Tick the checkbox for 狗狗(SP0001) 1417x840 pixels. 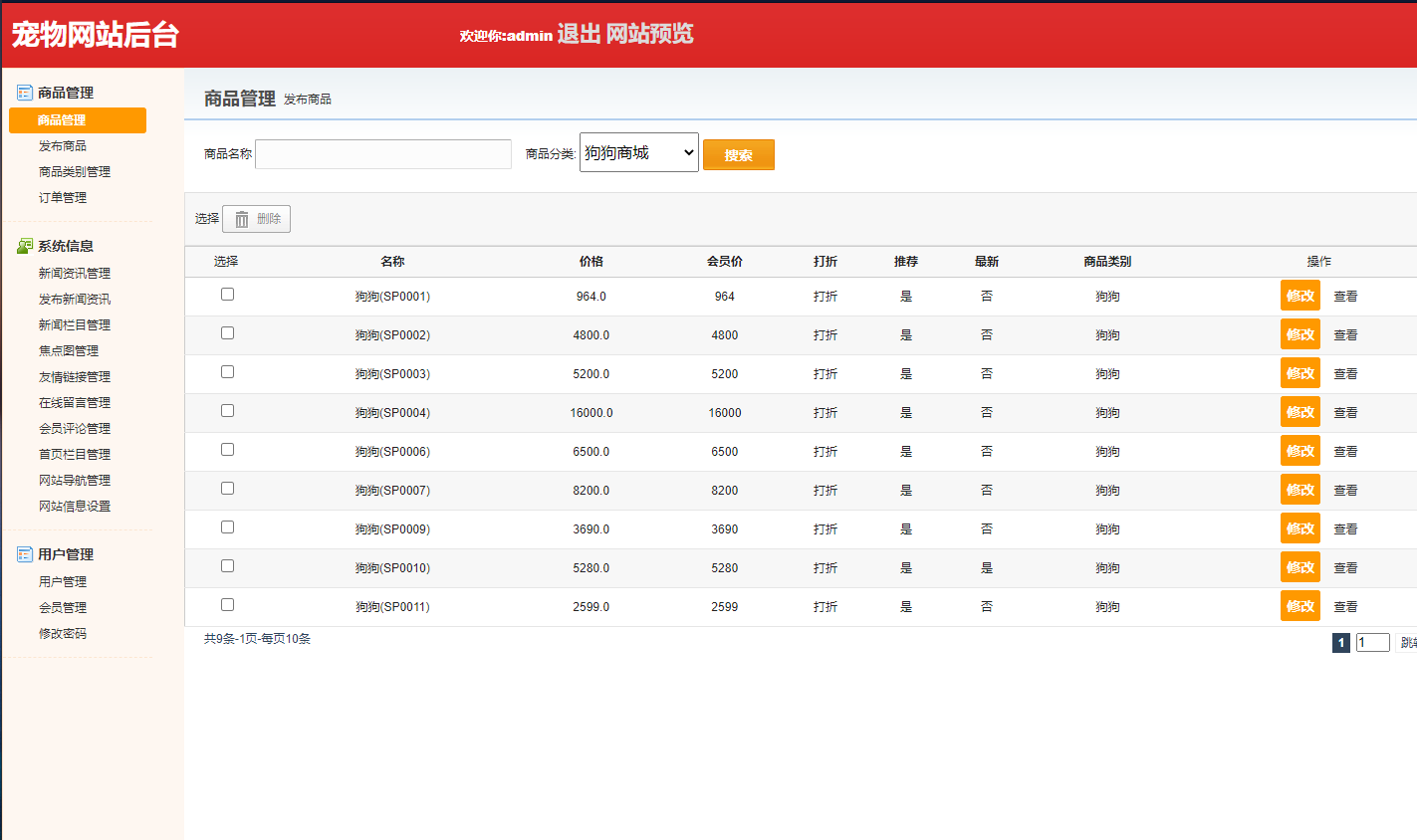pyautogui.click(x=227, y=295)
